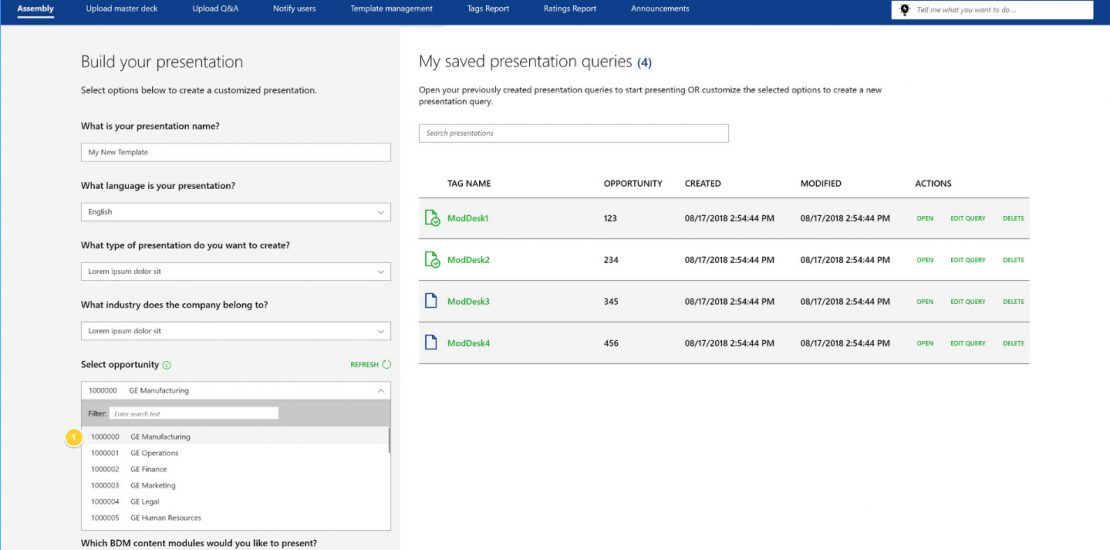Image resolution: width=1110 pixels, height=550 pixels.
Task: Click OPEN for the ModDesk1 query
Action: click(924, 218)
